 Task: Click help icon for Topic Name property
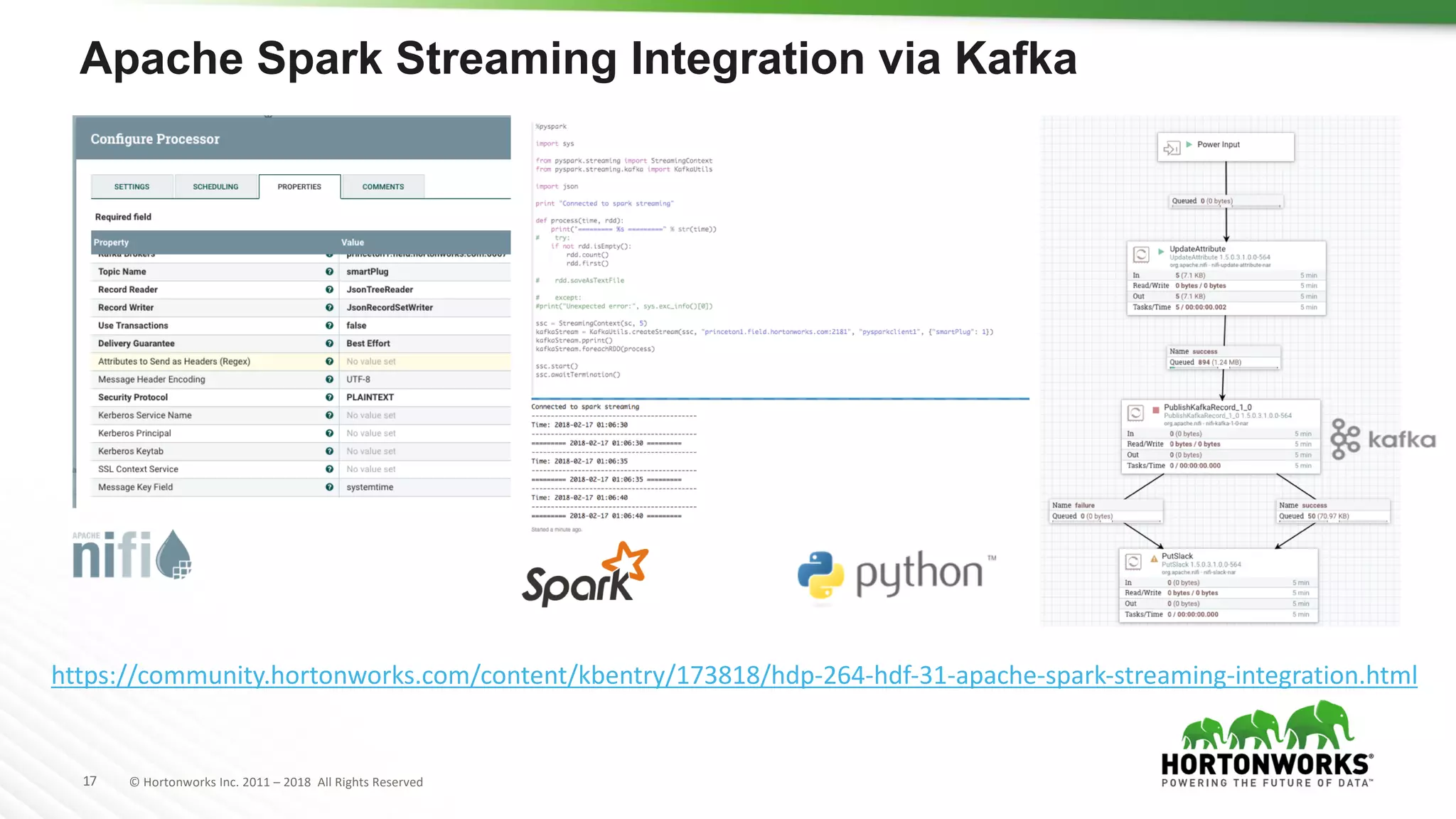(329, 272)
